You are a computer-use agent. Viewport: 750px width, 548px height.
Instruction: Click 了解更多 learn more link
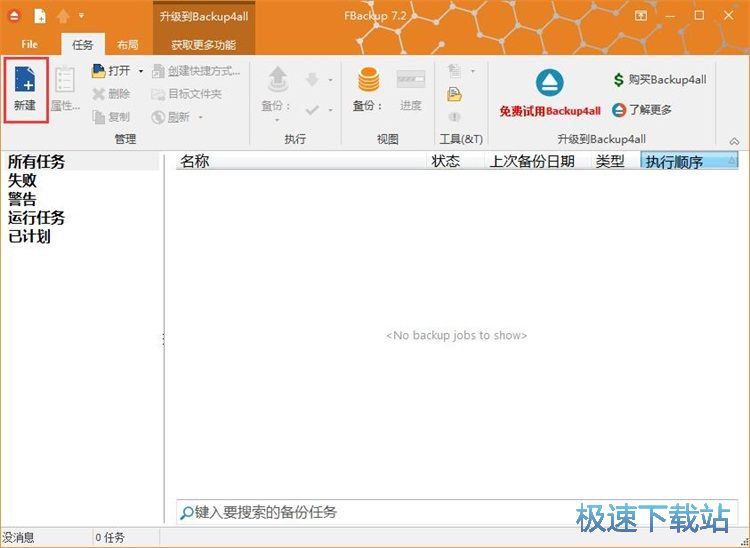point(642,110)
